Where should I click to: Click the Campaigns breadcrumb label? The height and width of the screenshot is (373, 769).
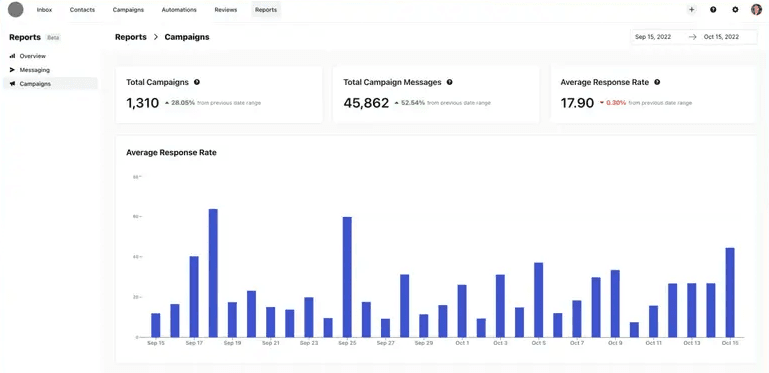[187, 37]
